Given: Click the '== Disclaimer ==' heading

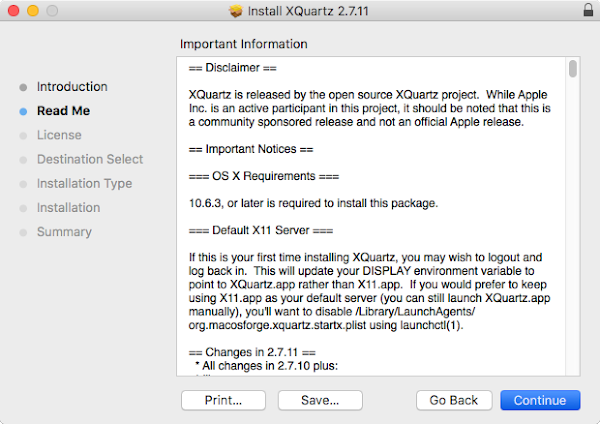Looking at the screenshot, I should click(x=232, y=68).
